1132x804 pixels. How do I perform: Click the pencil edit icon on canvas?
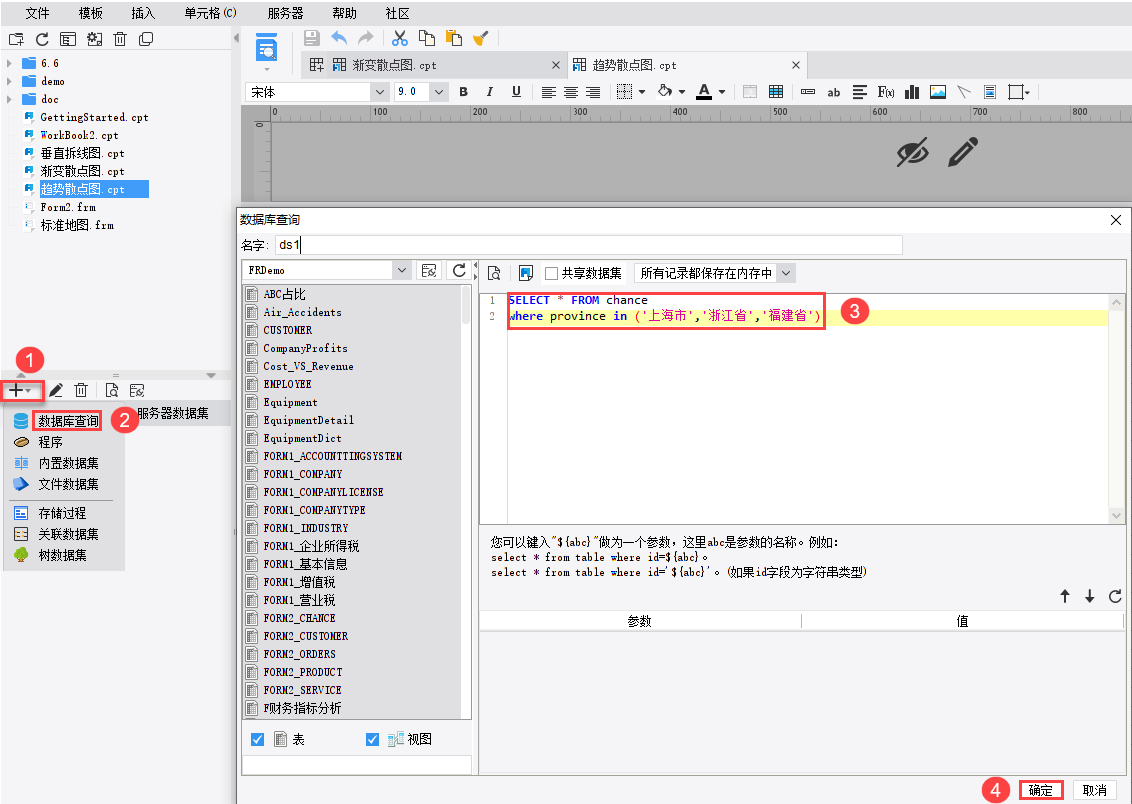962,152
